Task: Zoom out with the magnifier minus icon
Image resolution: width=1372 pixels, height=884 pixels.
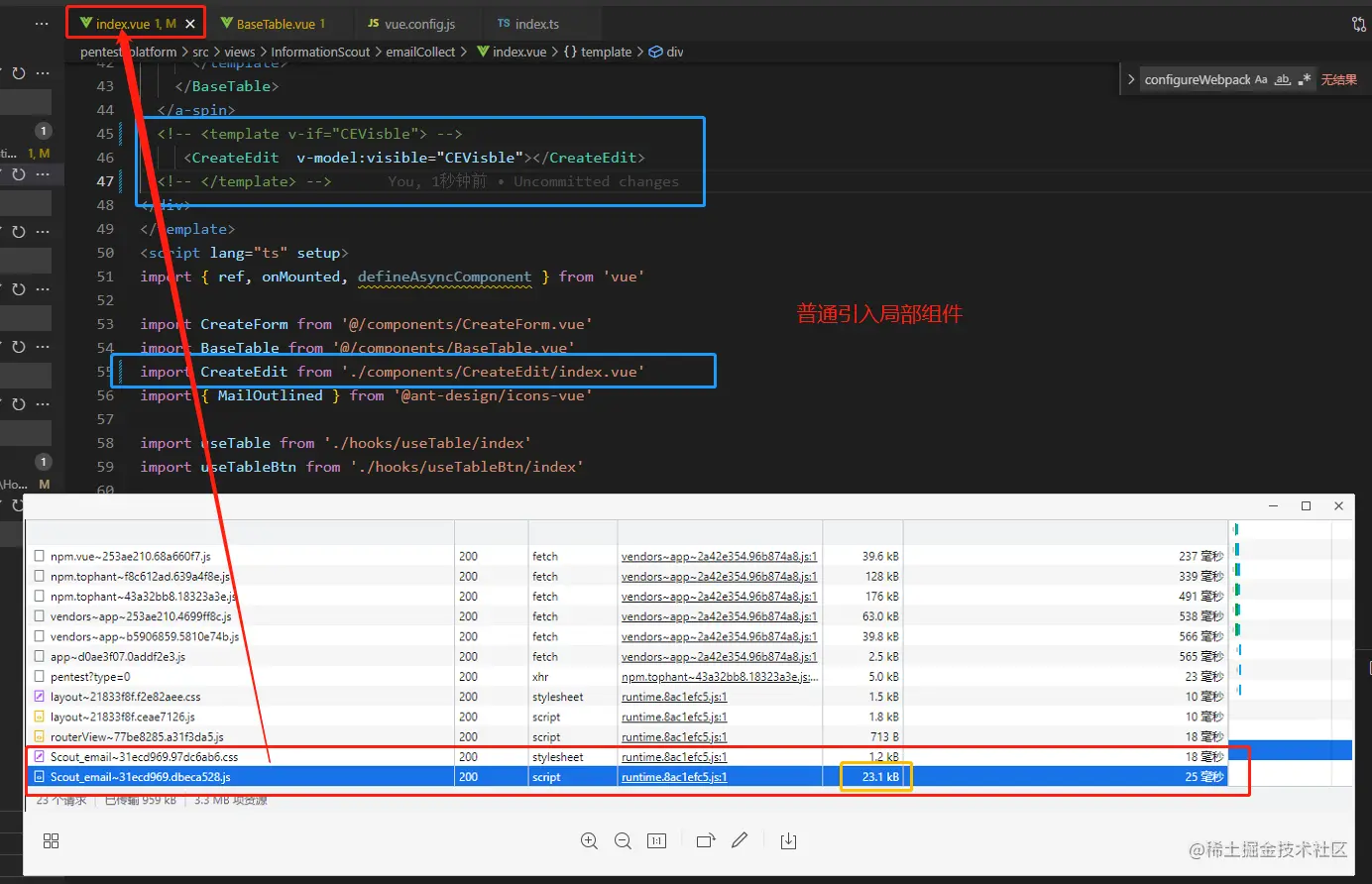Action: coord(623,840)
